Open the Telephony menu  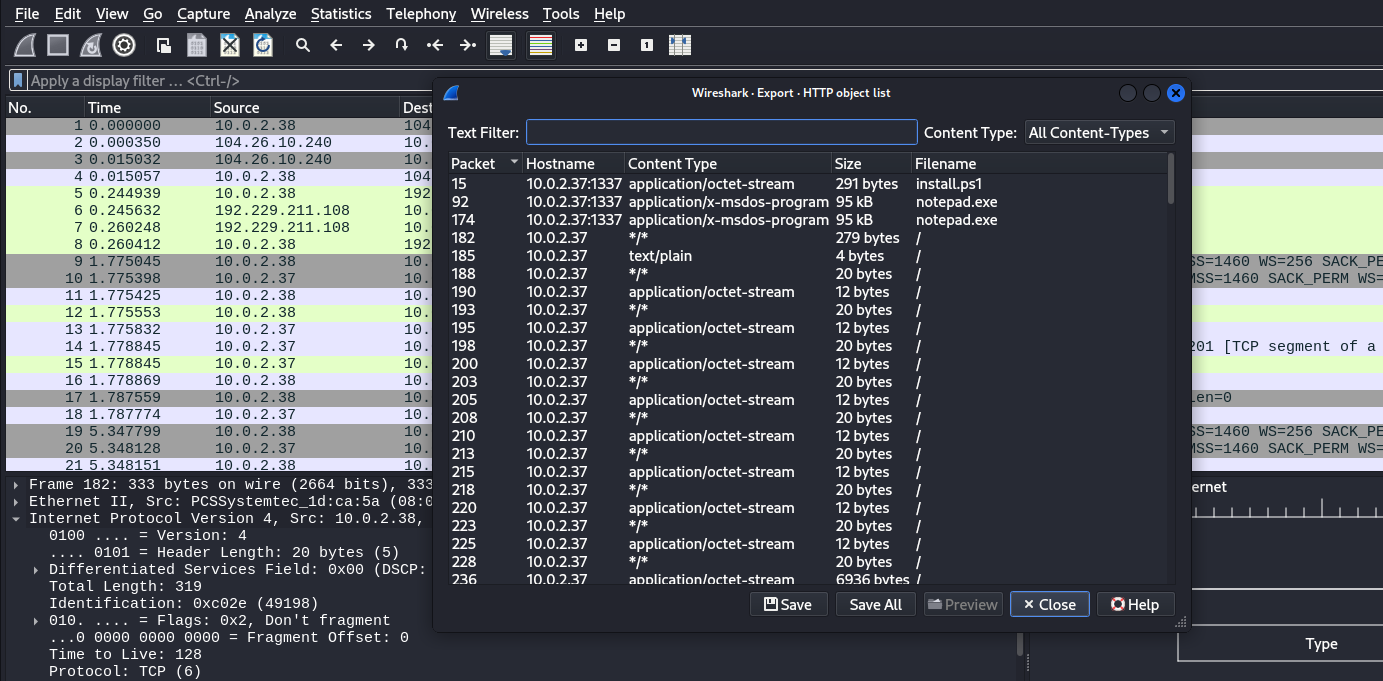[x=421, y=14]
